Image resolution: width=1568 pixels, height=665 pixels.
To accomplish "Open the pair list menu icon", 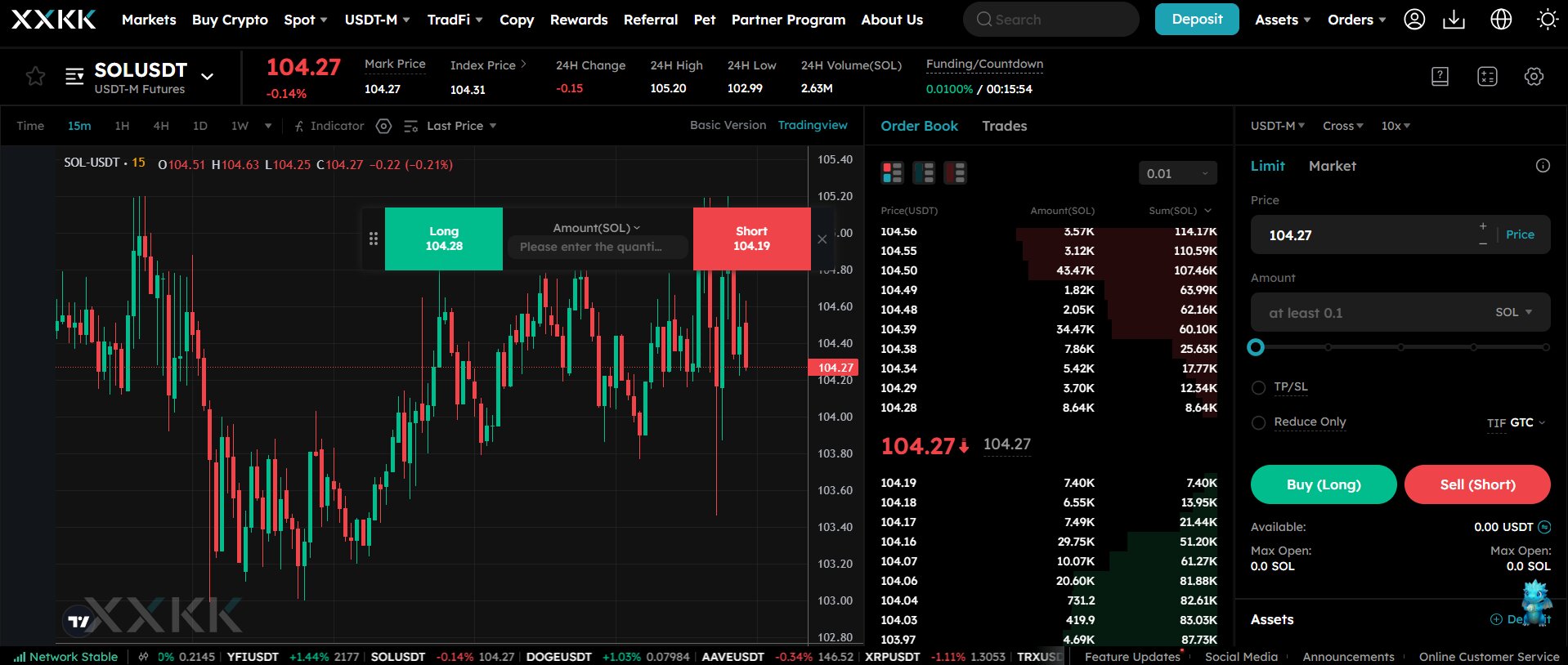I will 74,77.
